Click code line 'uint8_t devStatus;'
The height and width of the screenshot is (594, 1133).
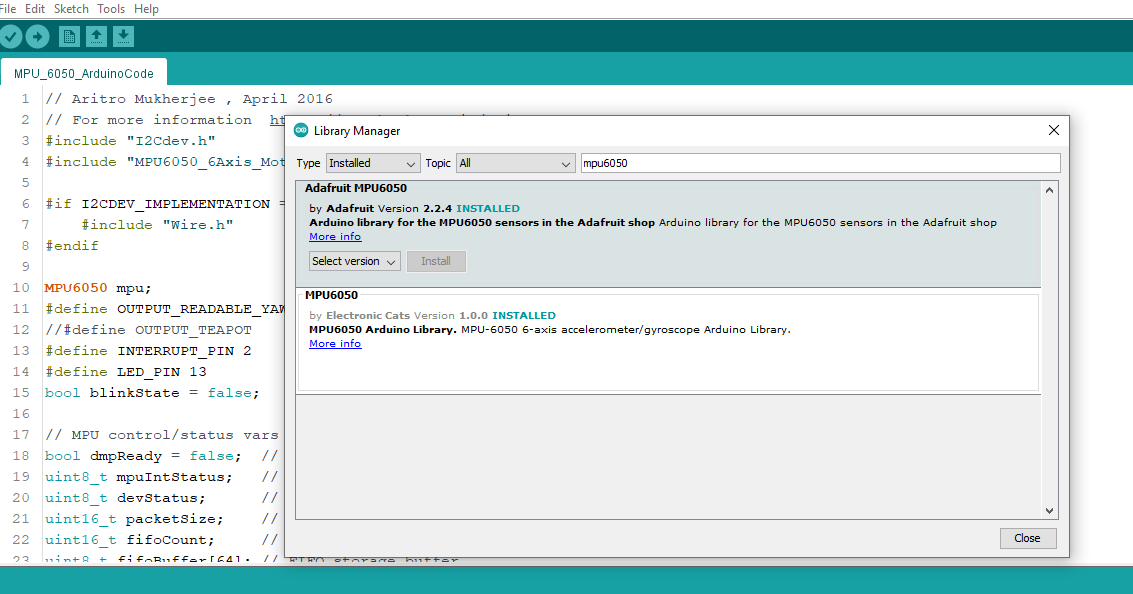click(x=125, y=498)
